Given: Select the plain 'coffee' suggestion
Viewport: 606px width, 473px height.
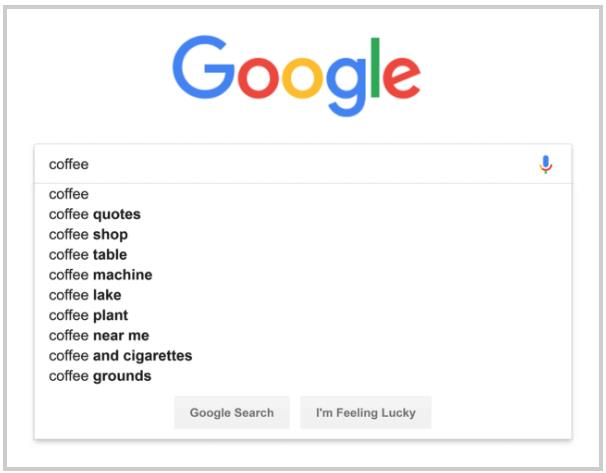Looking at the screenshot, I should coord(69,194).
